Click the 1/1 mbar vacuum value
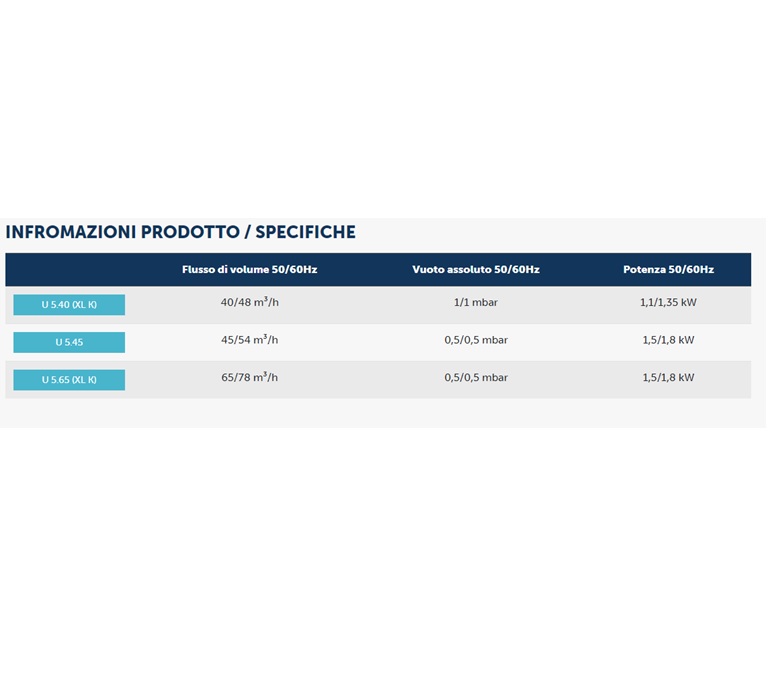 click(475, 302)
